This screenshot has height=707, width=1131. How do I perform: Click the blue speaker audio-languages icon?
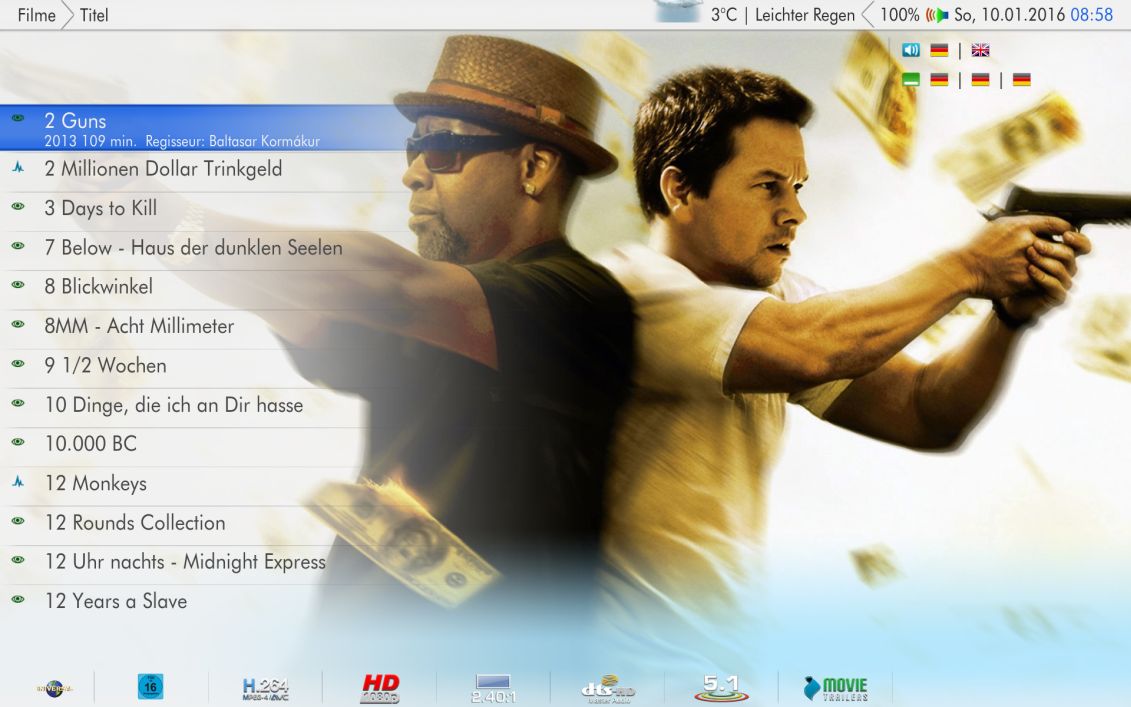pyautogui.click(x=911, y=50)
